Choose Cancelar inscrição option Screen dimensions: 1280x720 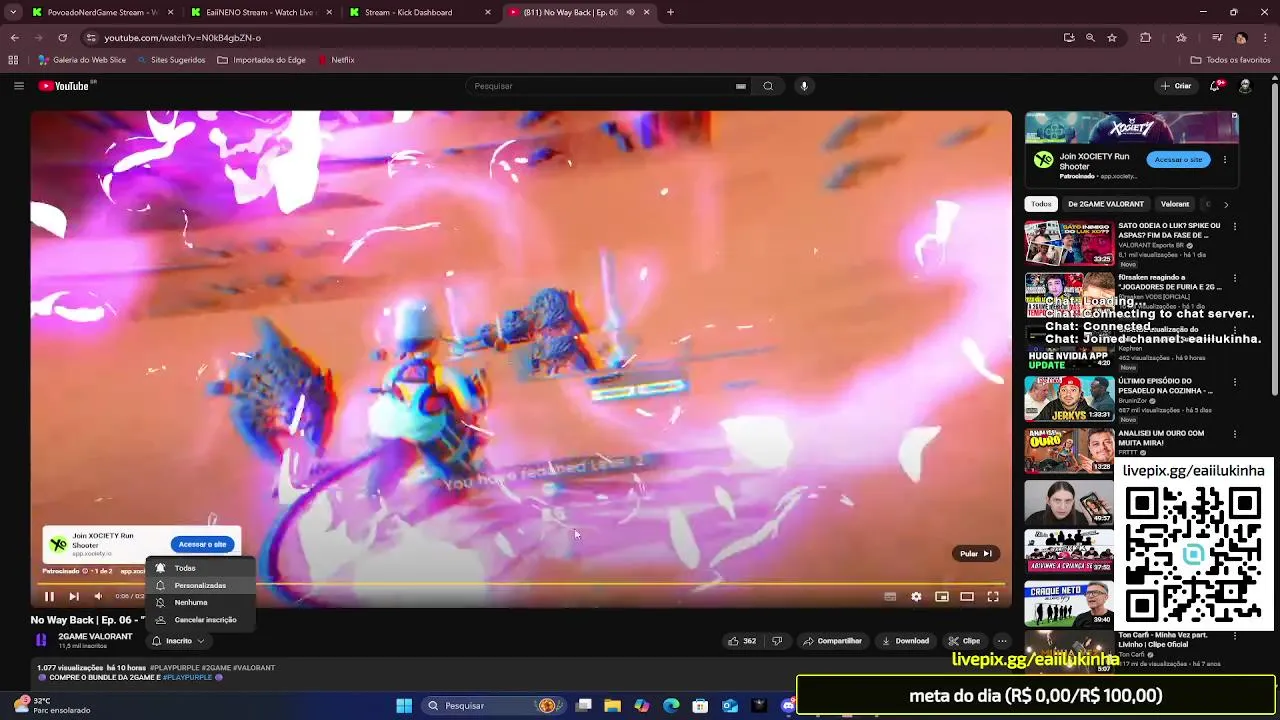pyautogui.click(x=200, y=620)
